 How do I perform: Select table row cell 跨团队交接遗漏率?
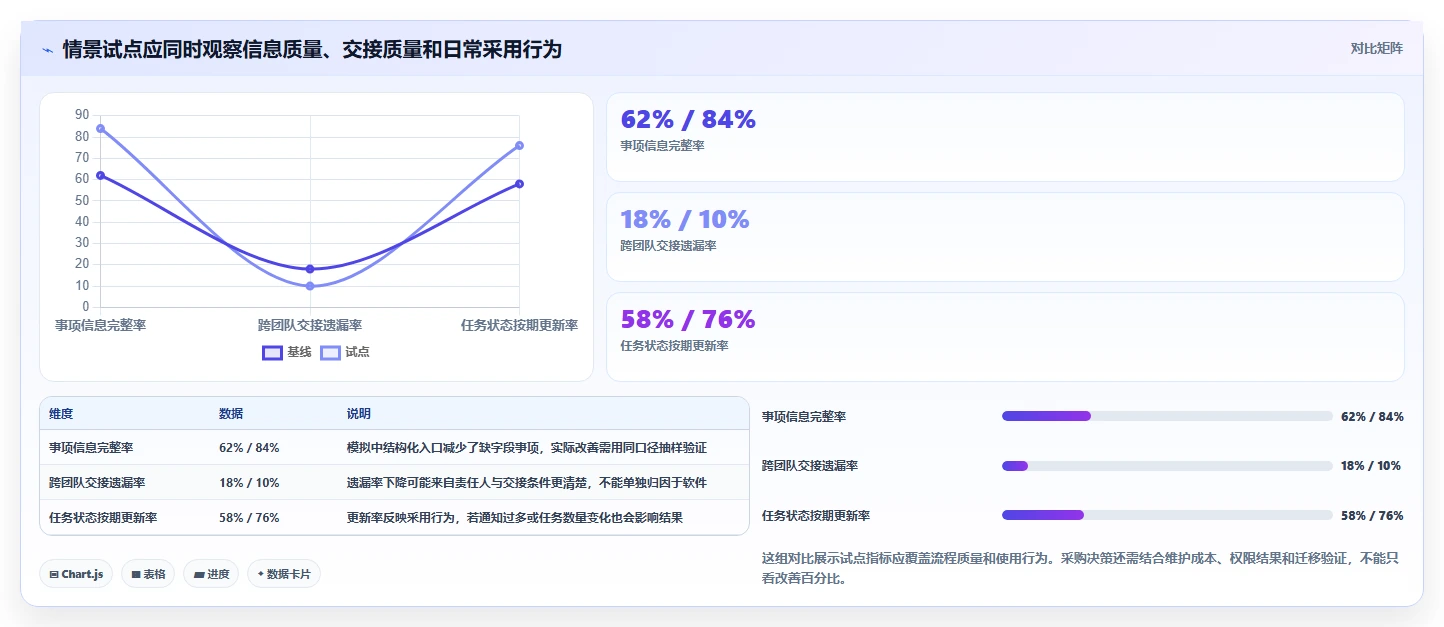coord(97,483)
